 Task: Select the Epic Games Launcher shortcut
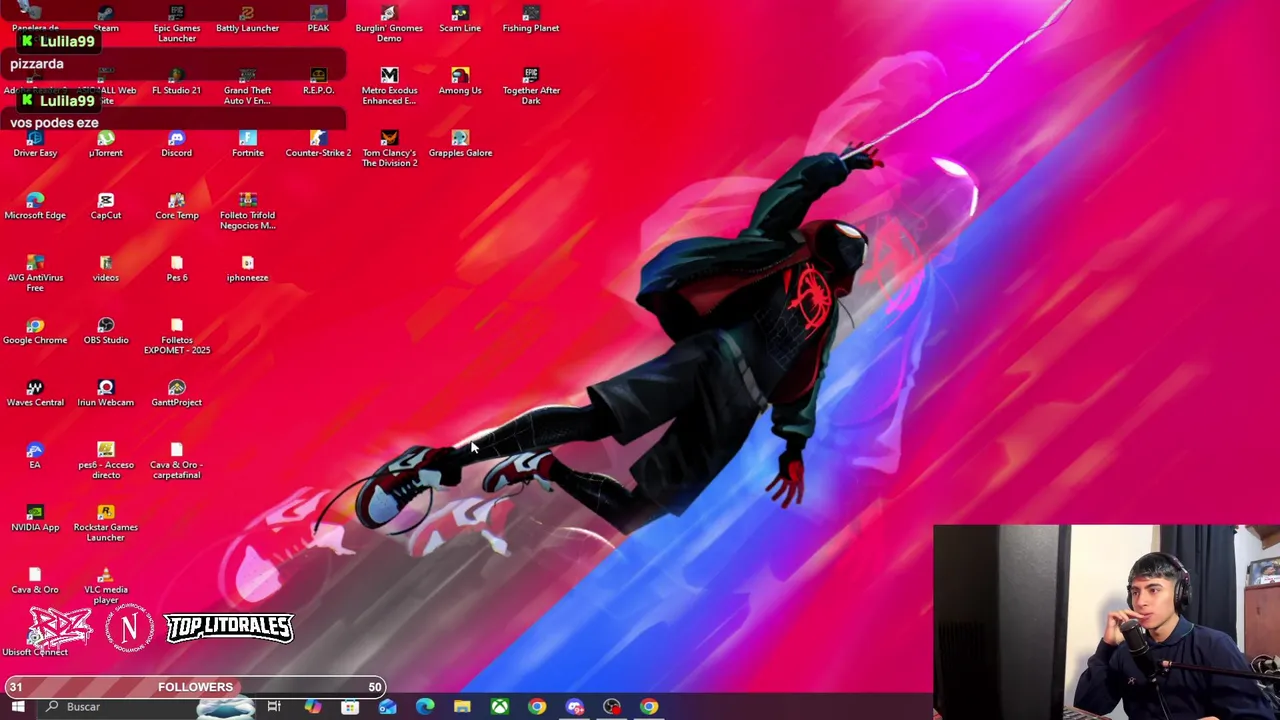(x=177, y=24)
